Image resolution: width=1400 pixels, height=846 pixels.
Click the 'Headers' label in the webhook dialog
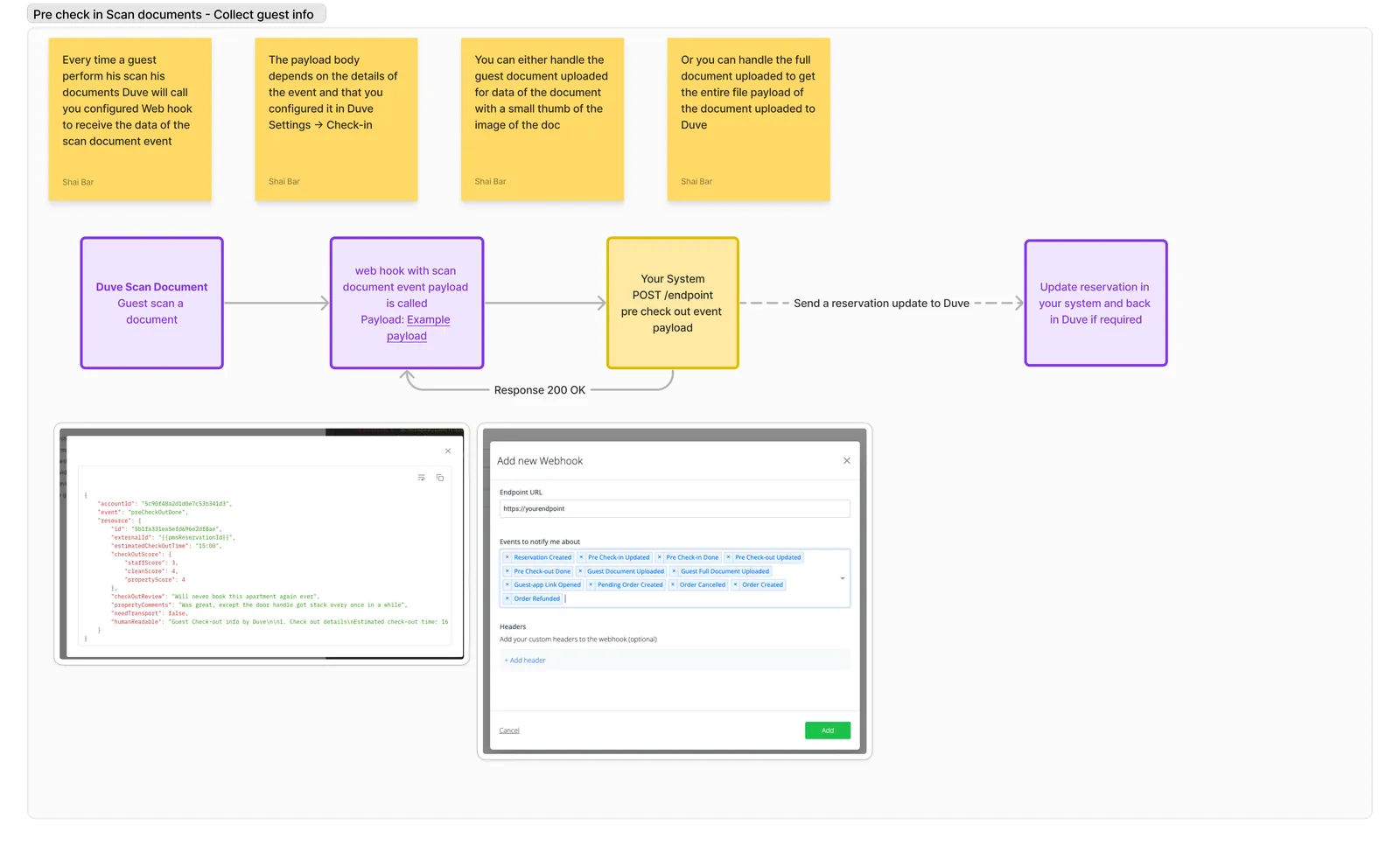click(513, 627)
